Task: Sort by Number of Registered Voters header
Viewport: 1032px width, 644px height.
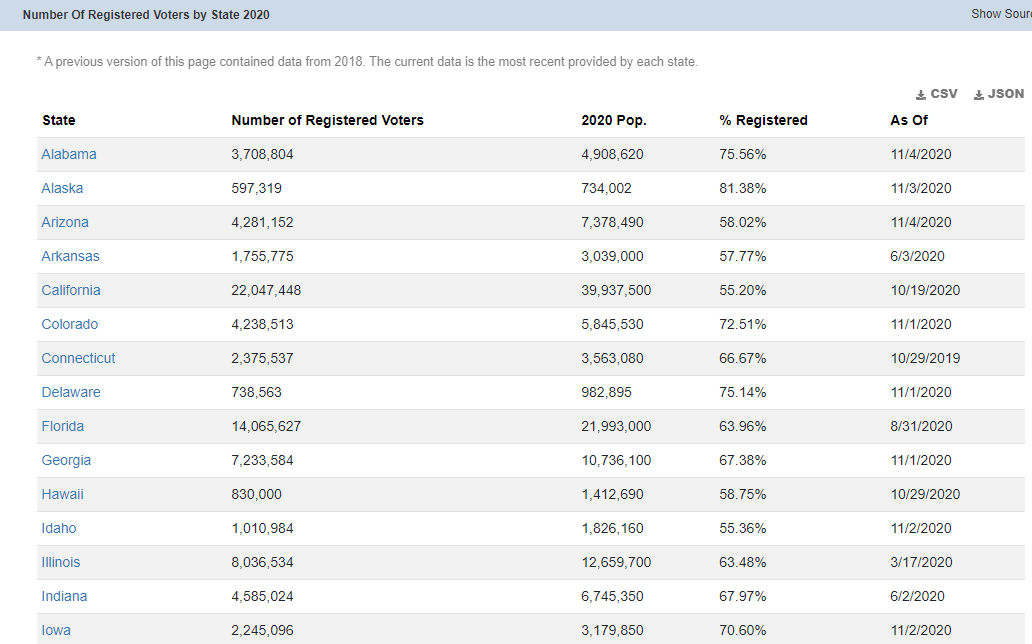Action: pyautogui.click(x=327, y=121)
